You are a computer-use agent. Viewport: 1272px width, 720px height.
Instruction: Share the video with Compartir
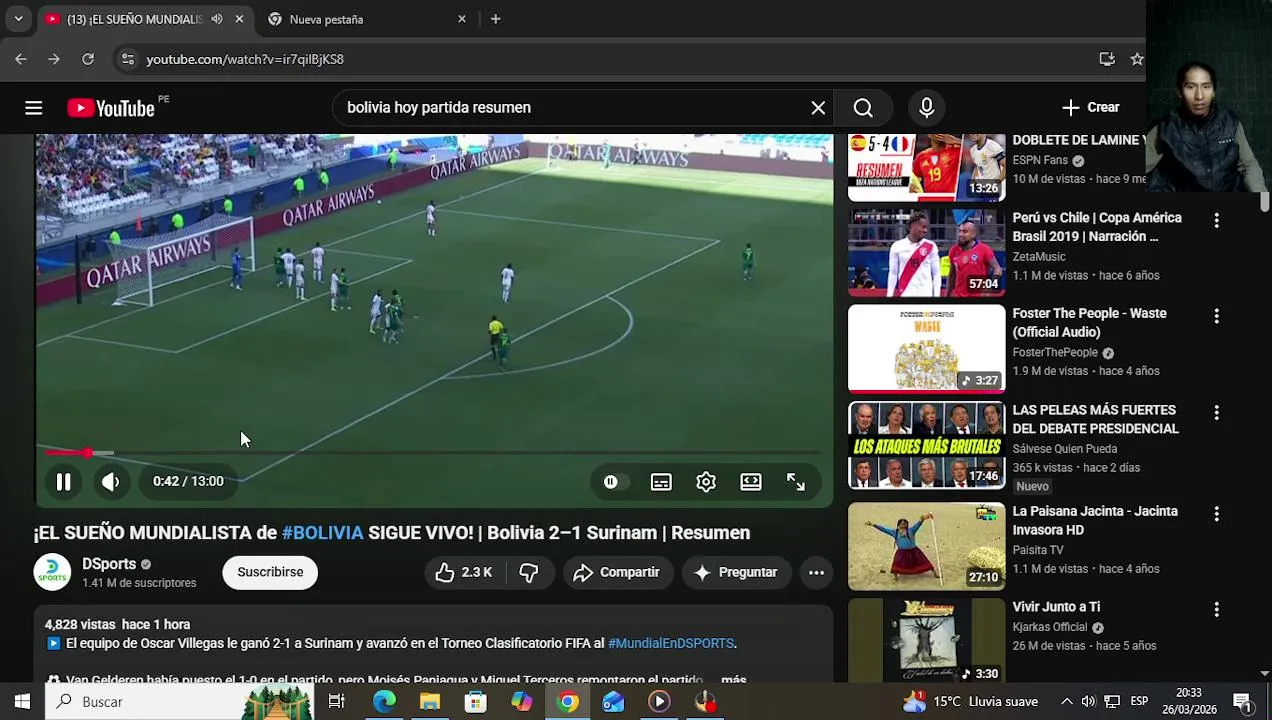point(617,572)
